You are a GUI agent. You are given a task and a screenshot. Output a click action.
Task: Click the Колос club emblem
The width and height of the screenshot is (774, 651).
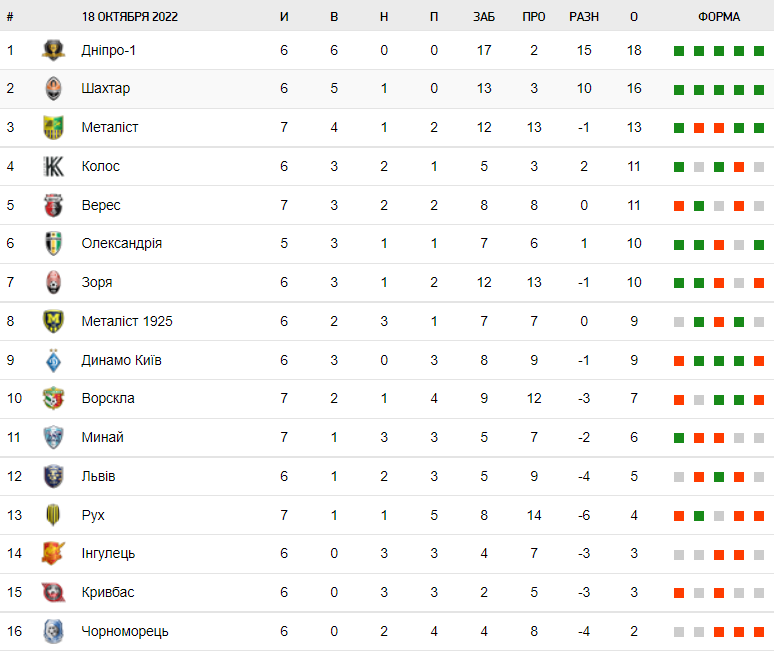point(53,166)
